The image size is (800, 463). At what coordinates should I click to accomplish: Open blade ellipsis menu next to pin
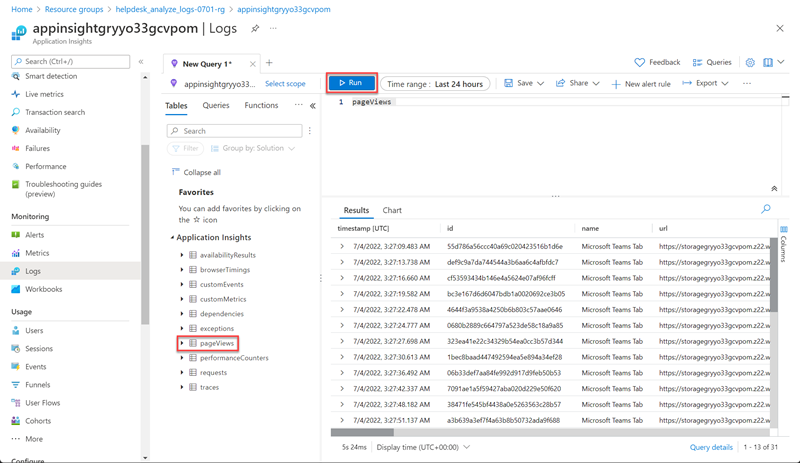(273, 29)
